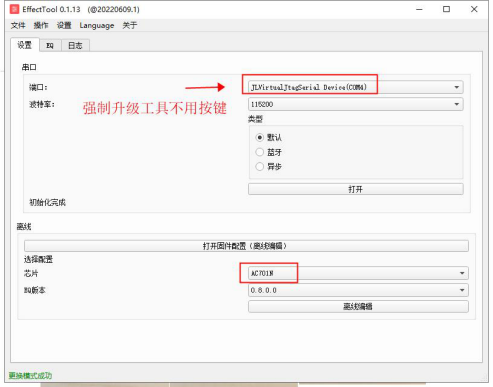
Task: Open the 文件 menu
Action: point(18,25)
